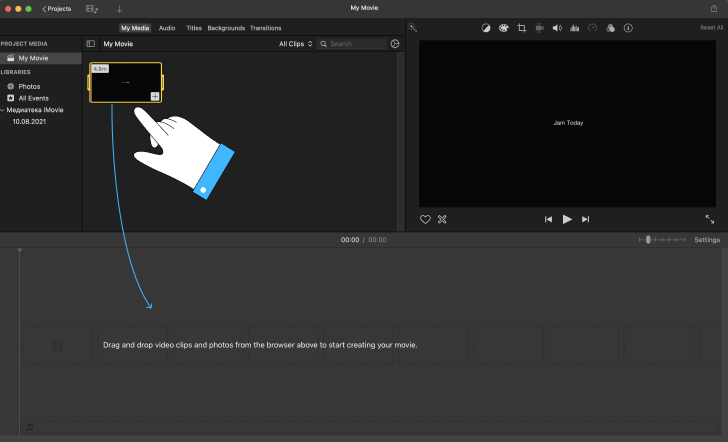
Task: Open the color correction palette
Action: 503,28
